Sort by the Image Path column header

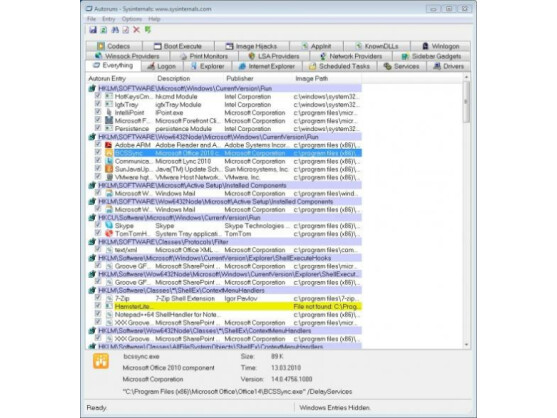(328, 78)
